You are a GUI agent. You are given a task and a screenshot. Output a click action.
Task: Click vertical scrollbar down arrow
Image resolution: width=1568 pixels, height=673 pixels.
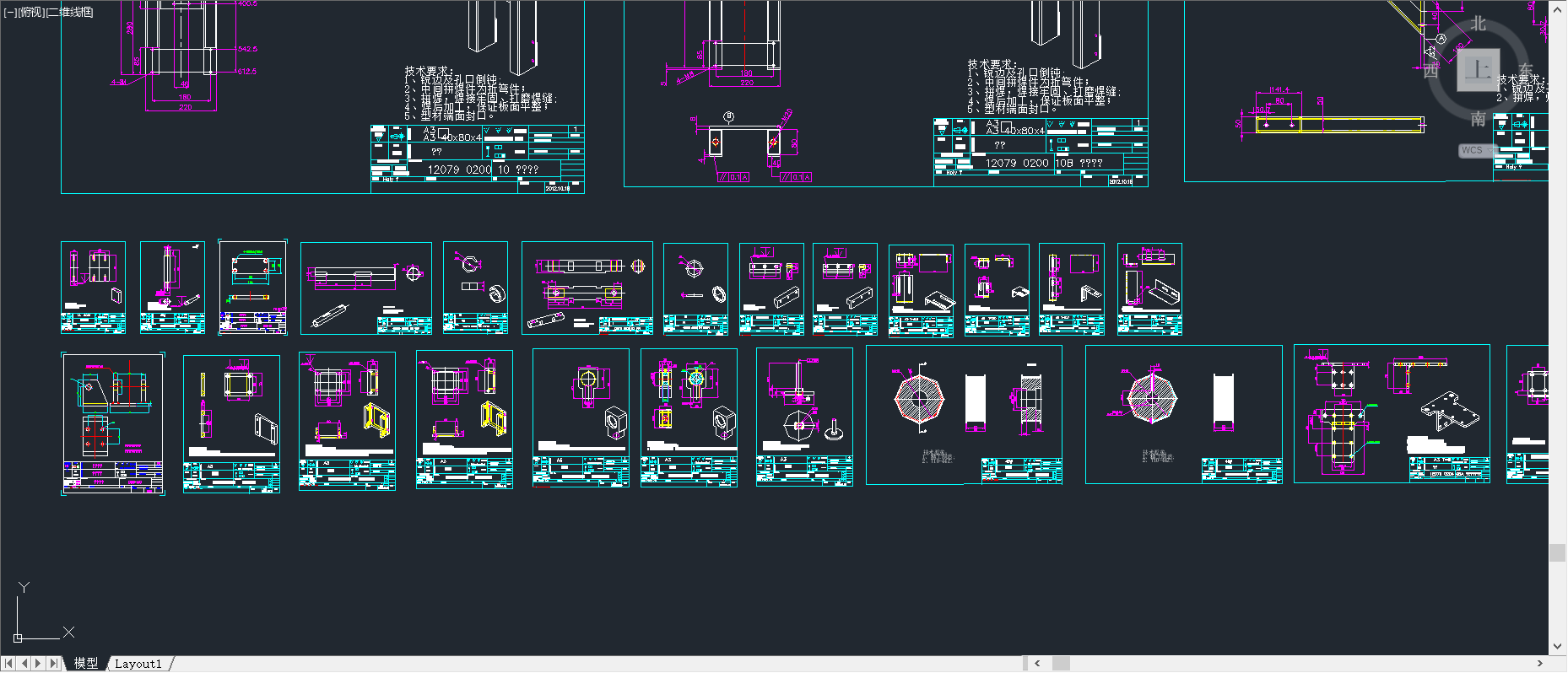(x=1558, y=648)
